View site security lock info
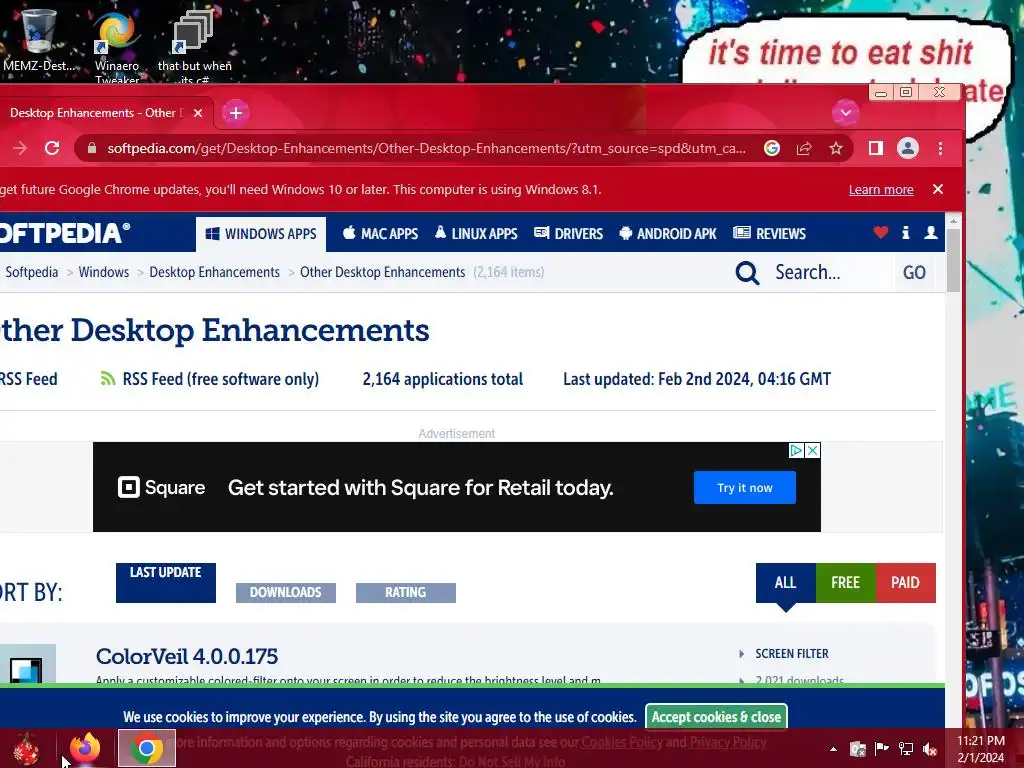Image resolution: width=1024 pixels, height=768 pixels. pos(91,148)
